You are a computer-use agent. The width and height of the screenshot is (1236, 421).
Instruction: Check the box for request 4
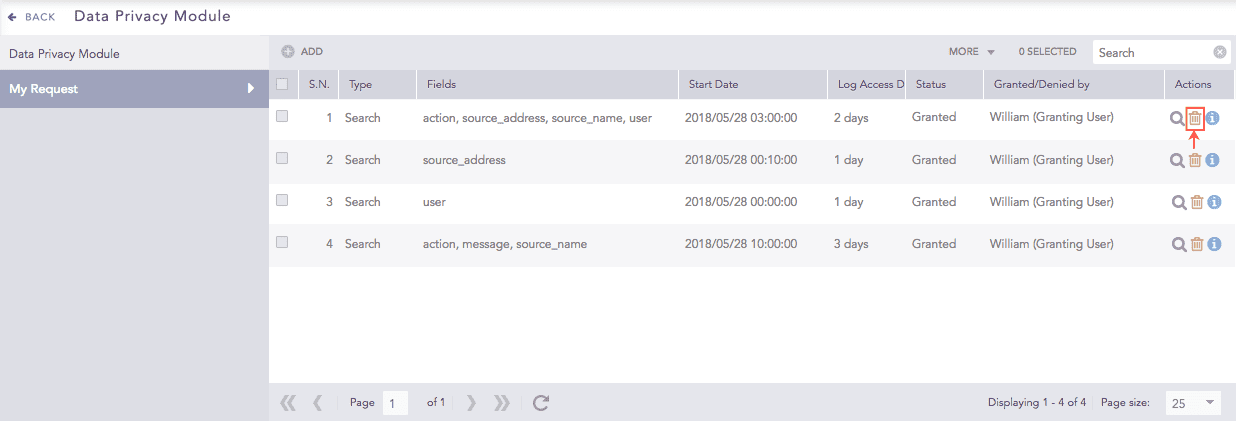point(282,242)
